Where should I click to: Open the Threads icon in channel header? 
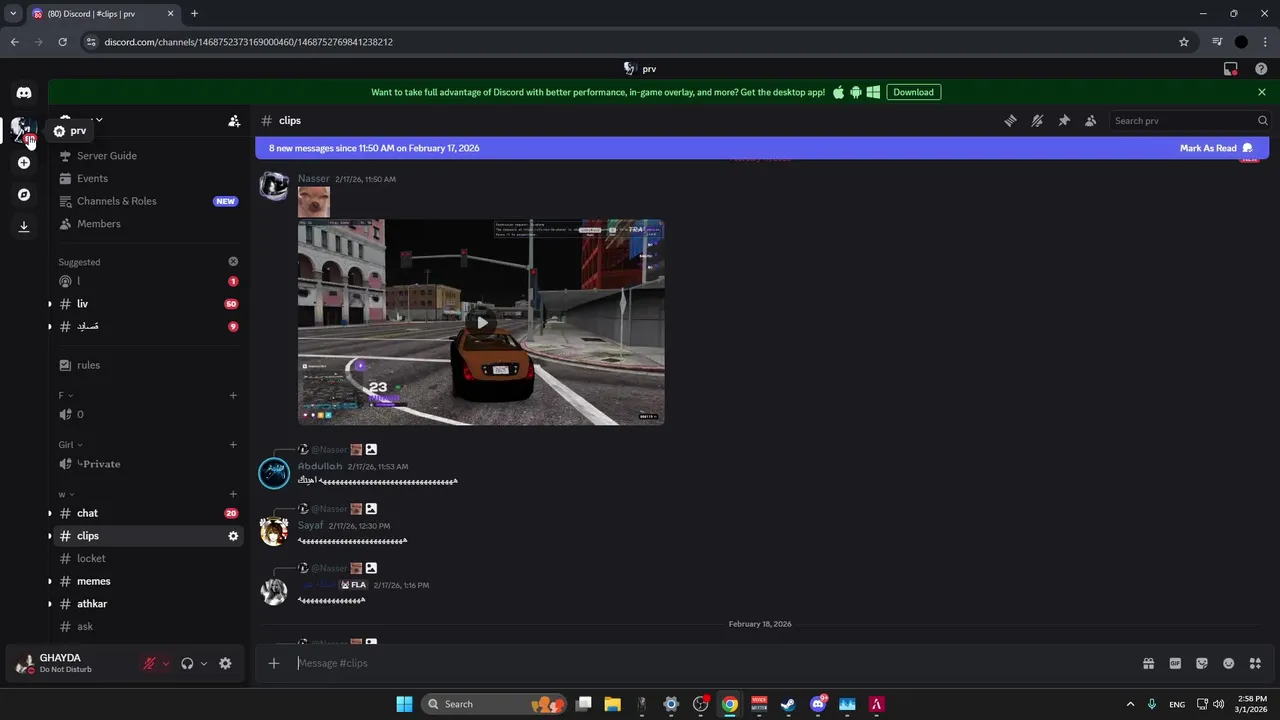pos(1010,121)
